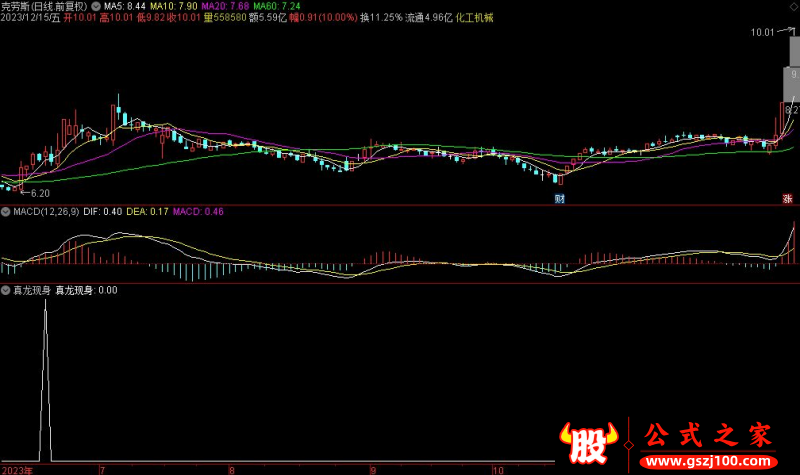Click the red 涨 limit-up marker icon
This screenshot has height=475, width=800.
786,199
